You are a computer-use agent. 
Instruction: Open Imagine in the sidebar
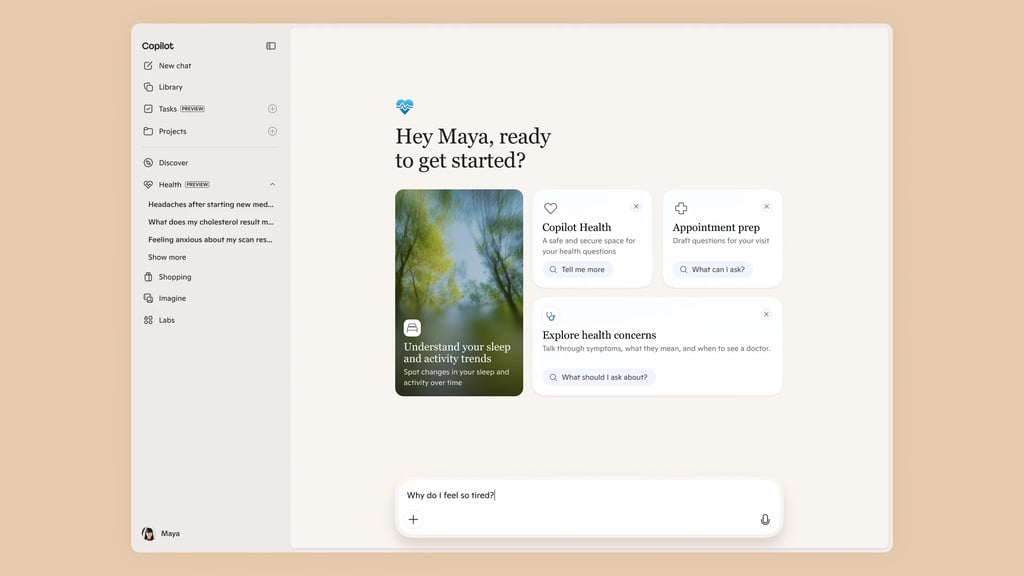pos(172,298)
